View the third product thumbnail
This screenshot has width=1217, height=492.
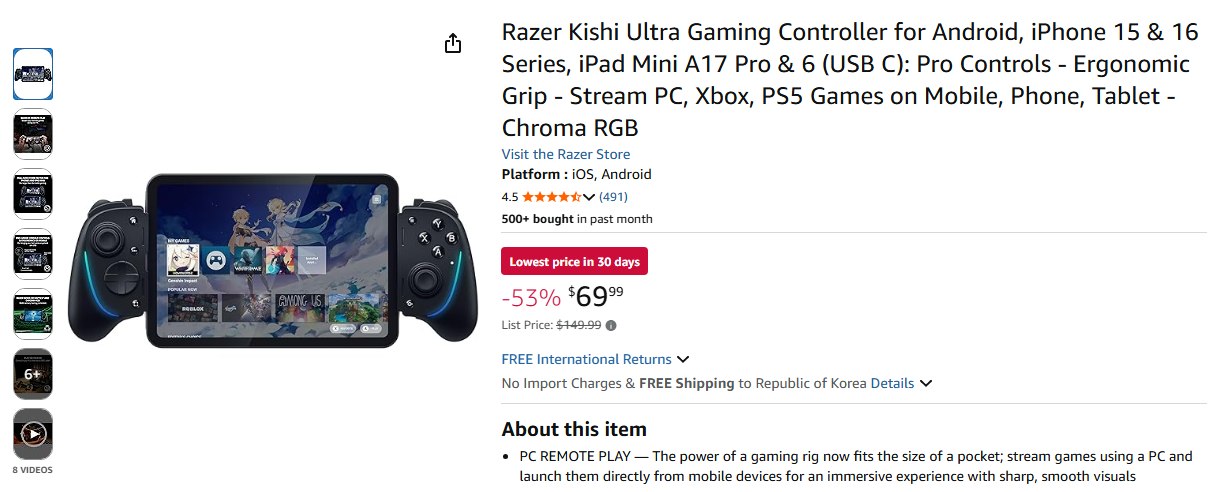33,194
